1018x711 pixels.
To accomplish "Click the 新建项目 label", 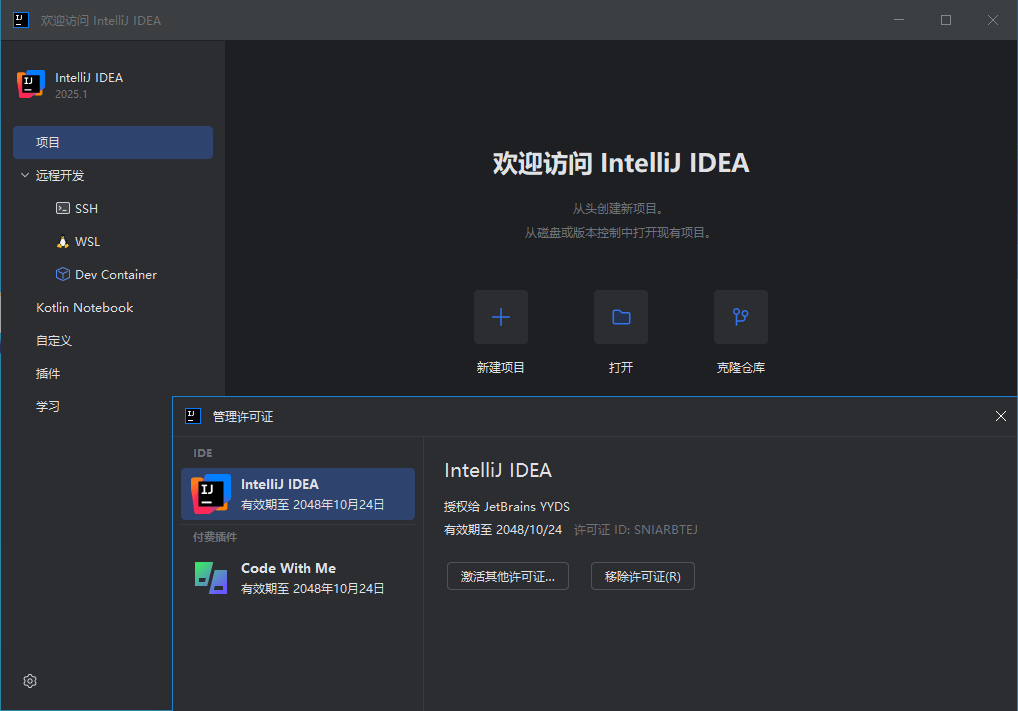I will [x=501, y=368].
